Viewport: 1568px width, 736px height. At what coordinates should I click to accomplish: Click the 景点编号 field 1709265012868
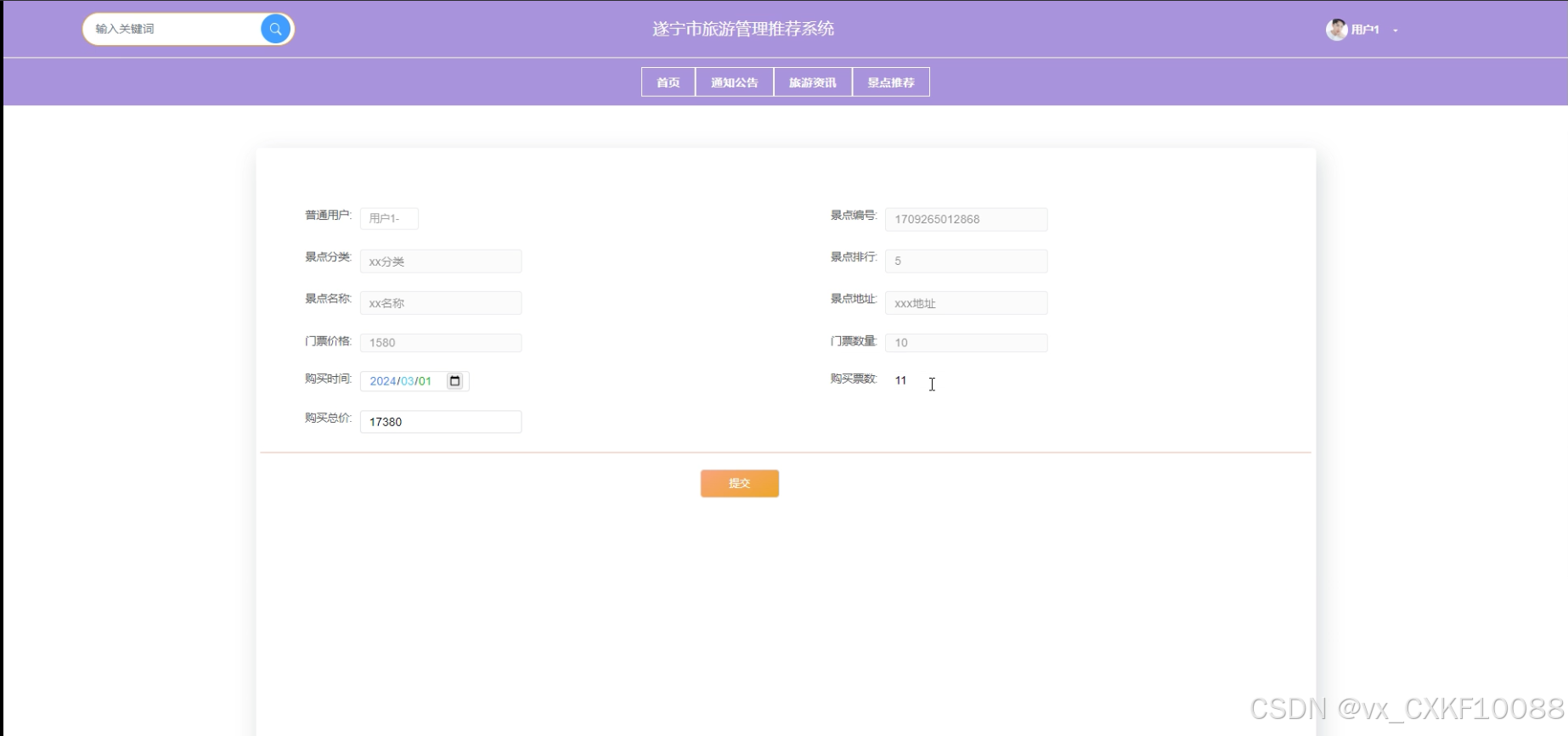(966, 219)
